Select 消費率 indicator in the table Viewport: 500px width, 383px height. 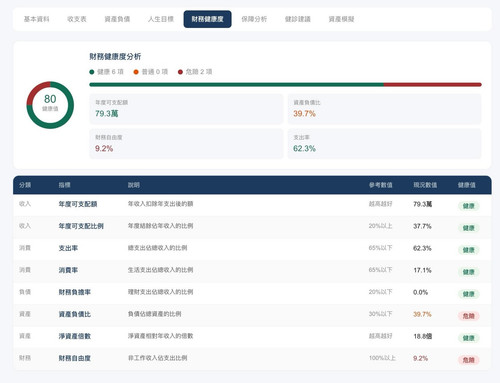coord(68,270)
